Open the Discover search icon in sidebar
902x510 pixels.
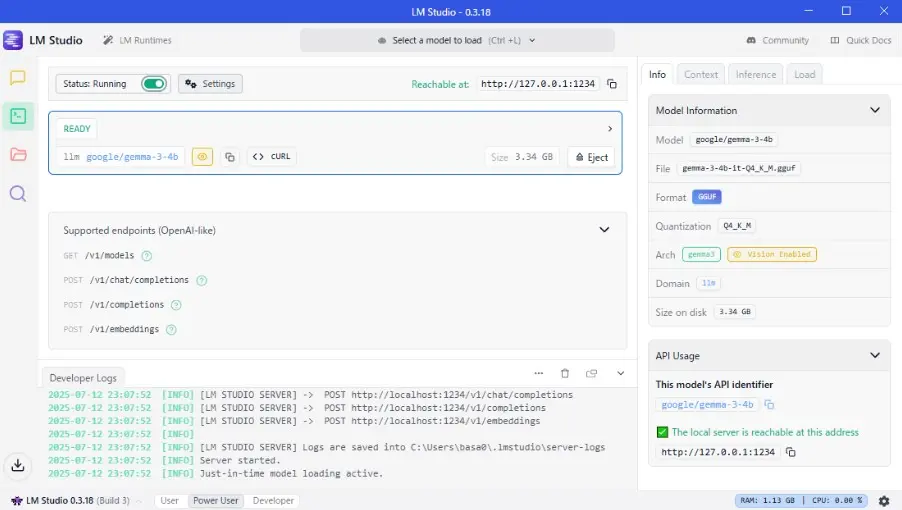[18, 193]
